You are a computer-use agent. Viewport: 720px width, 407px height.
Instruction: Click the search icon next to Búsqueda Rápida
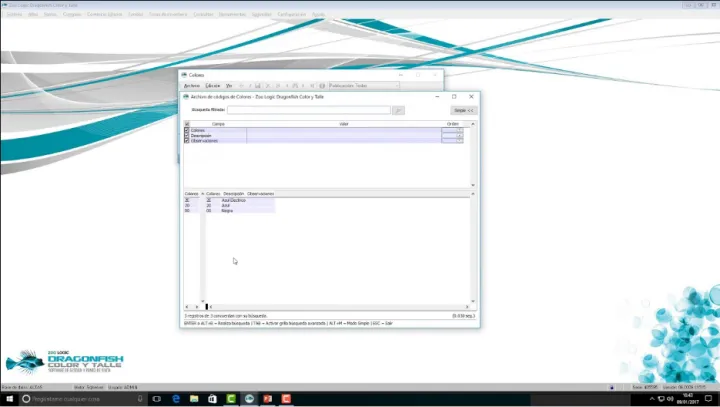pos(398,110)
